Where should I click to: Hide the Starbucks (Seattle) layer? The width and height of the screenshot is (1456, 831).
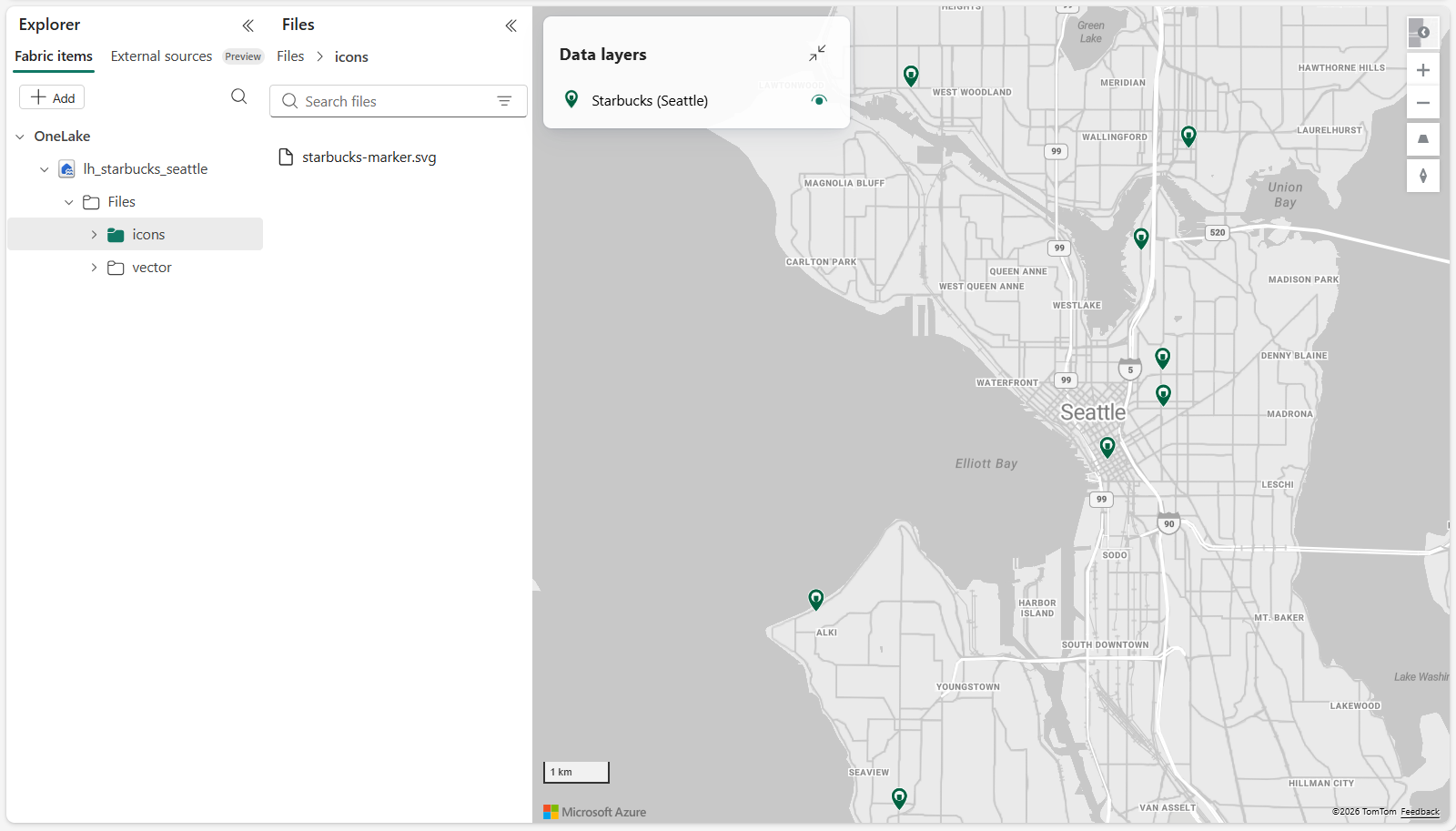[819, 100]
